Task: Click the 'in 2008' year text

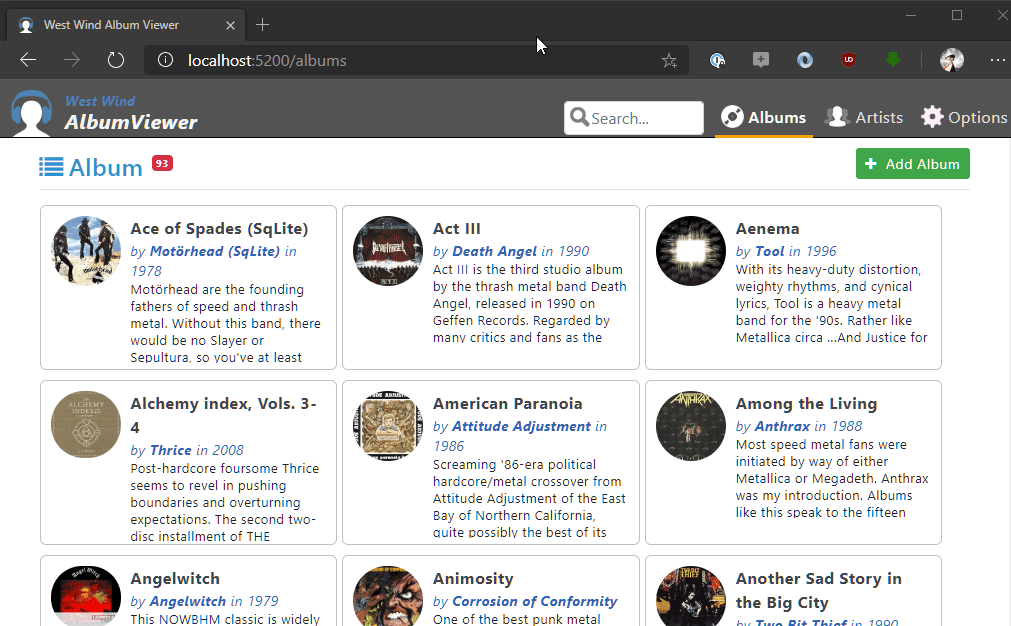Action: pyautogui.click(x=220, y=450)
